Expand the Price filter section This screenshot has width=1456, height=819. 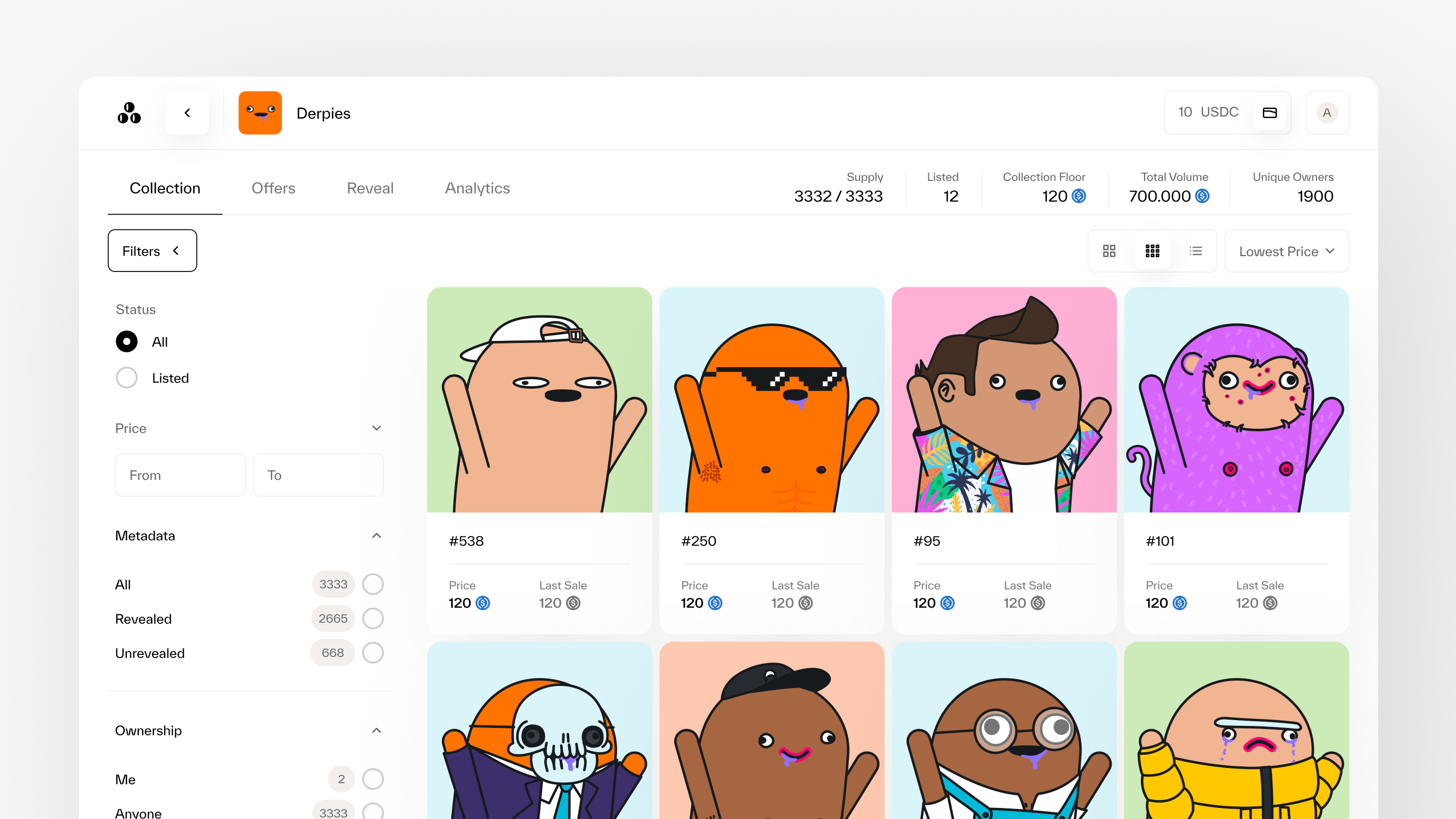tap(377, 428)
